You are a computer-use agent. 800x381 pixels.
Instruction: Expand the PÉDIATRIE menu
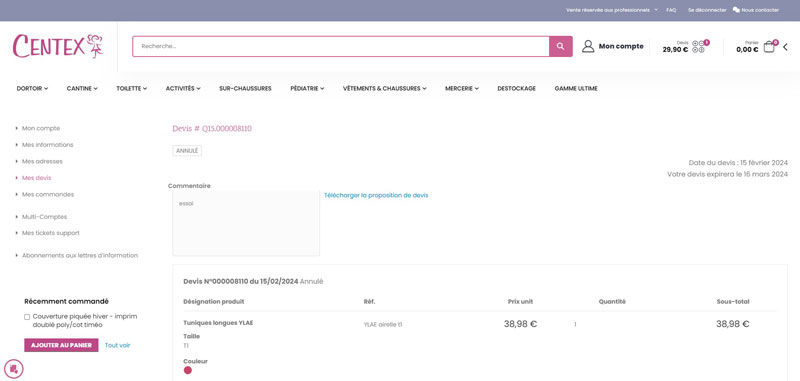pyautogui.click(x=307, y=88)
